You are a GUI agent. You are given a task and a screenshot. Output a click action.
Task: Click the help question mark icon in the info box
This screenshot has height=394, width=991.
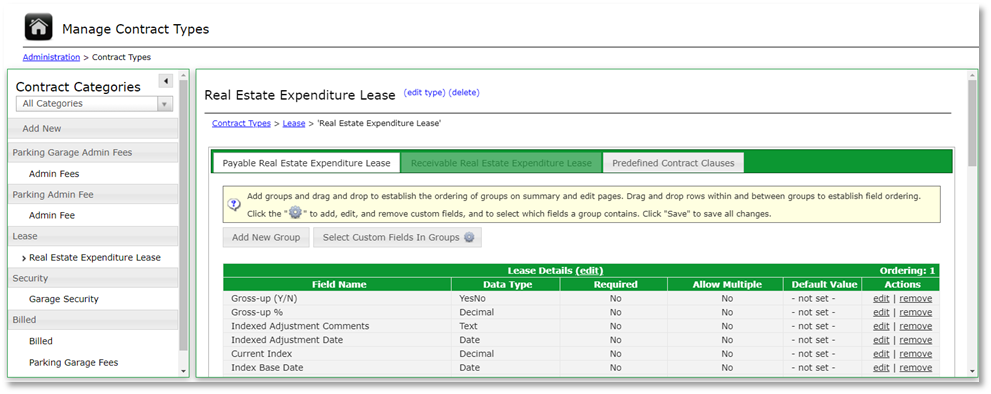(234, 205)
